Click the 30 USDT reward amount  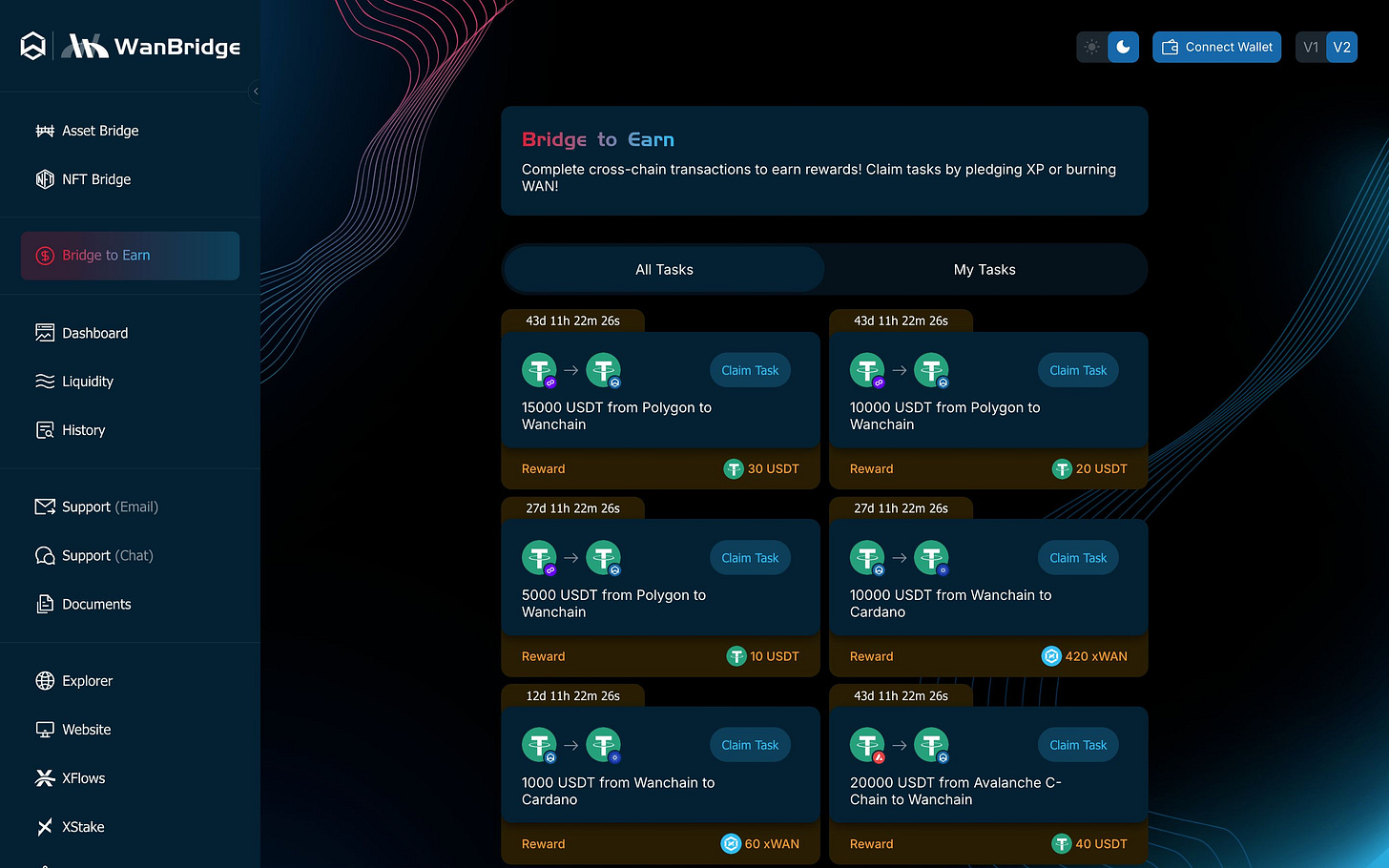coord(773,469)
